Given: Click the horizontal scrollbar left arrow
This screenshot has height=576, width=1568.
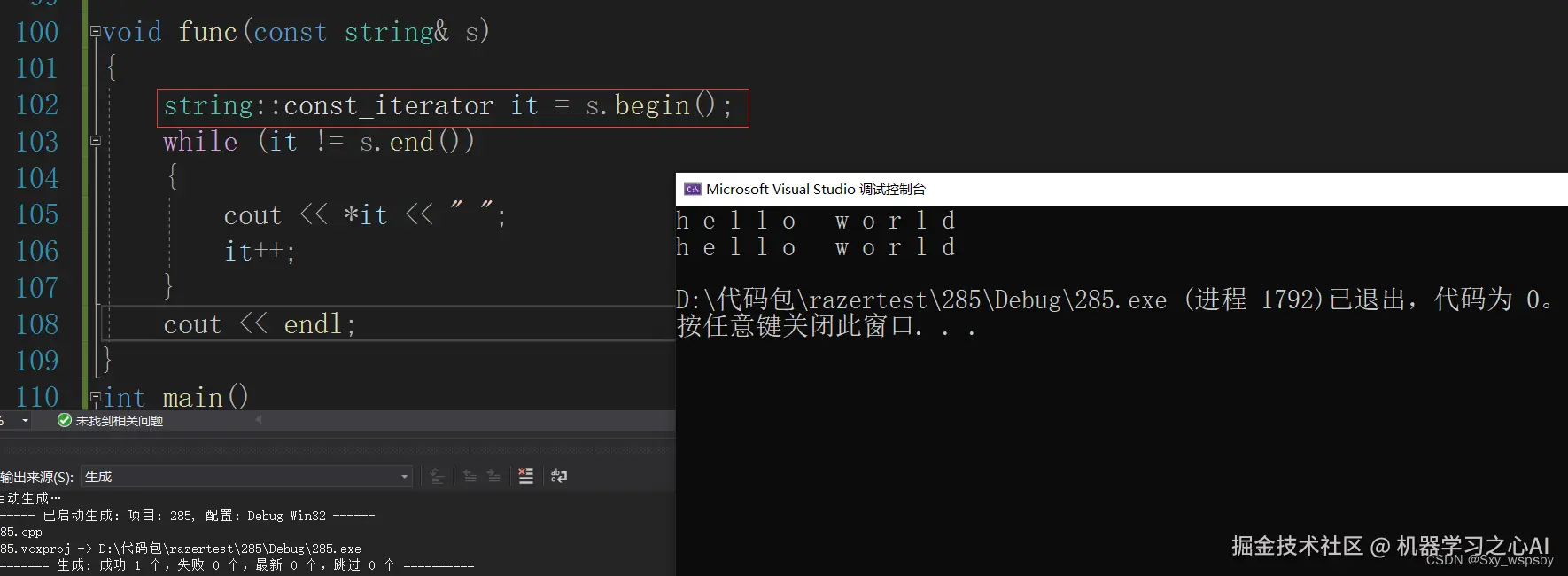Looking at the screenshot, I should click(x=259, y=420).
